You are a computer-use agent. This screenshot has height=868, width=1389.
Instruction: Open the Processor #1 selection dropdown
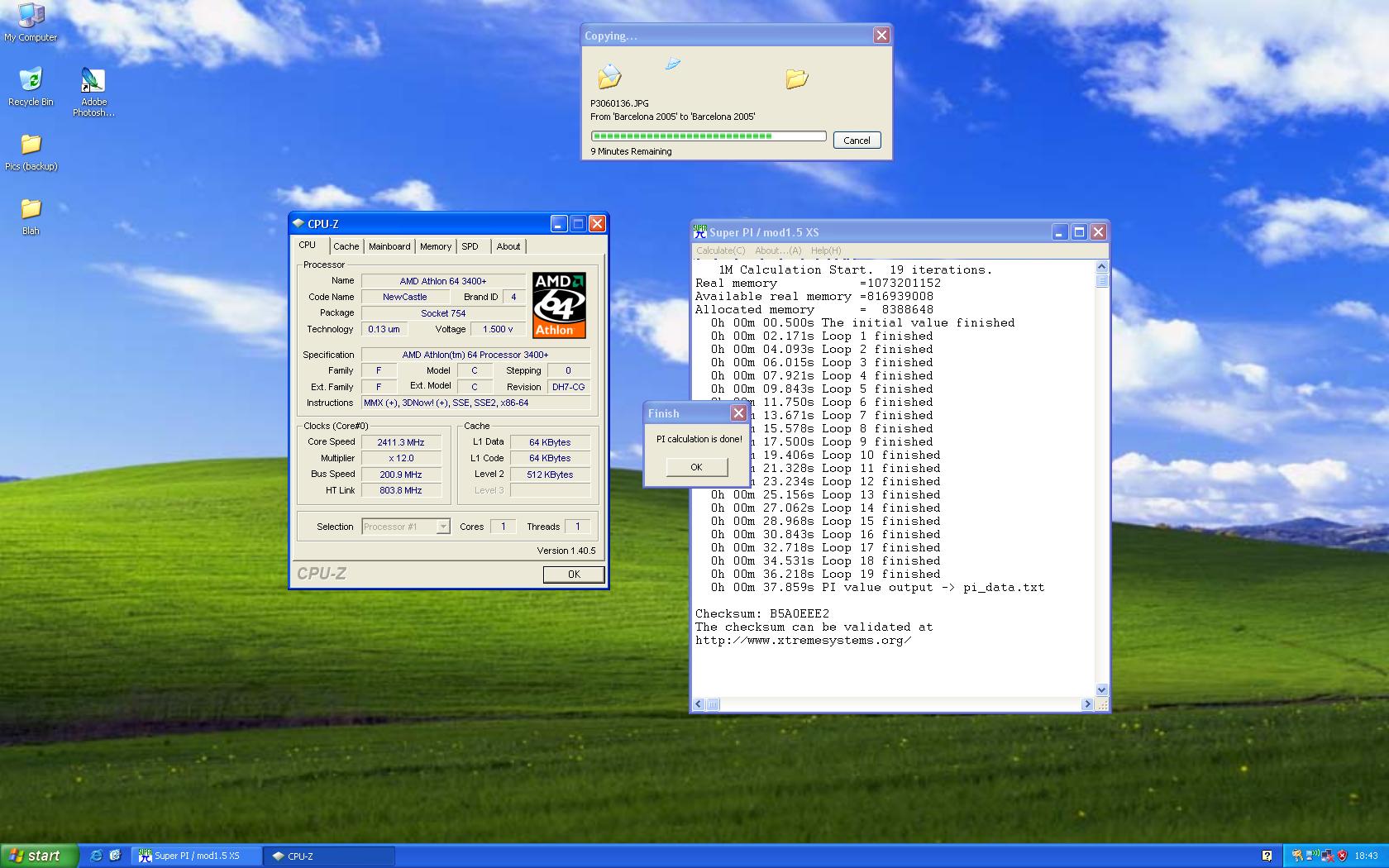(443, 527)
